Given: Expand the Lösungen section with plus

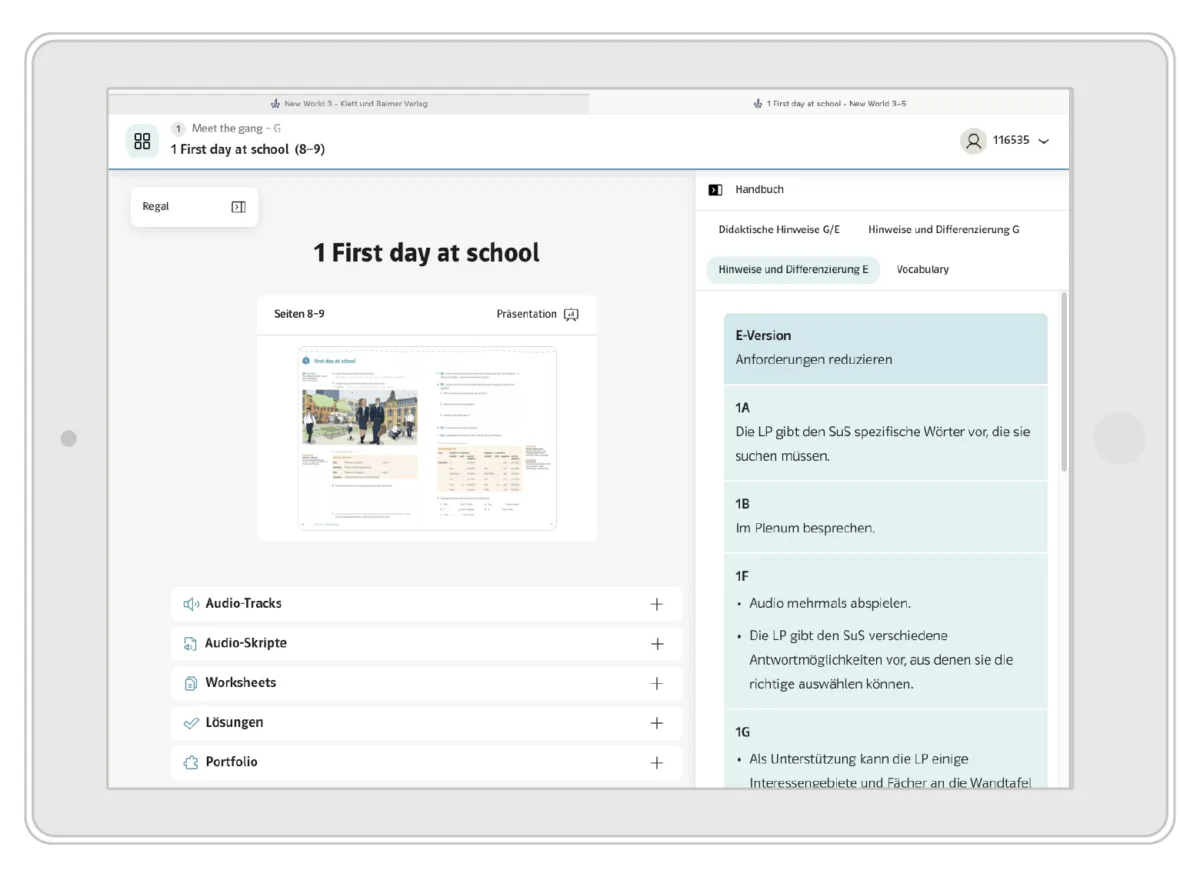Looking at the screenshot, I should tap(656, 723).
